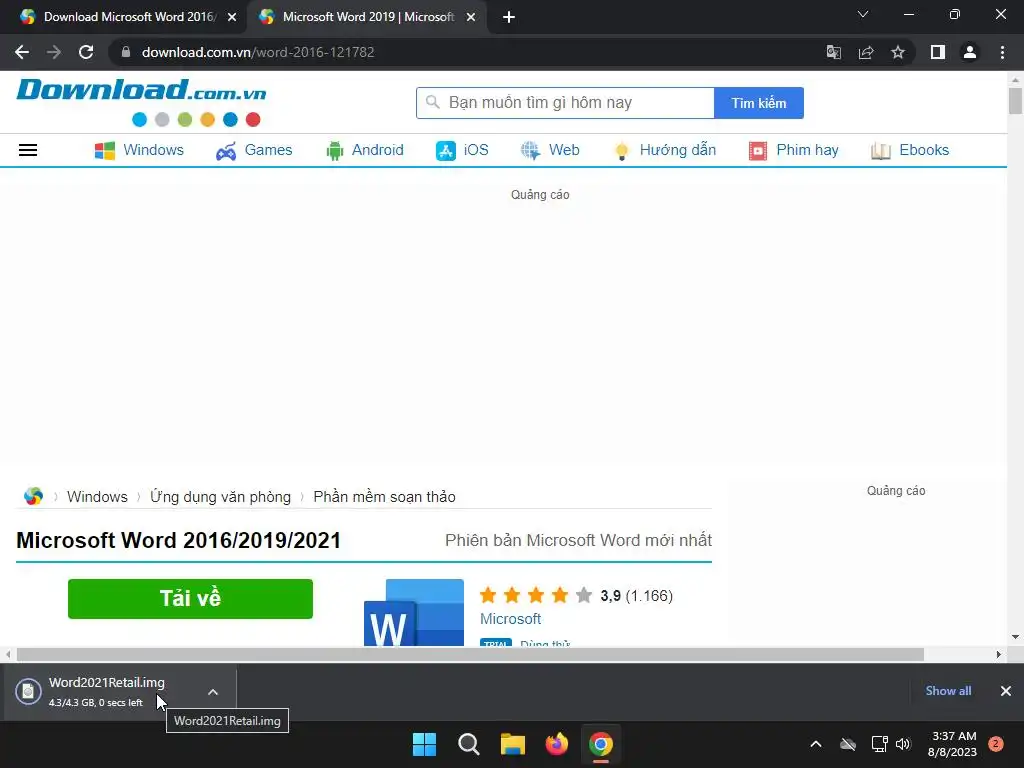
Task: Share this page using the share icon
Action: pos(866,52)
